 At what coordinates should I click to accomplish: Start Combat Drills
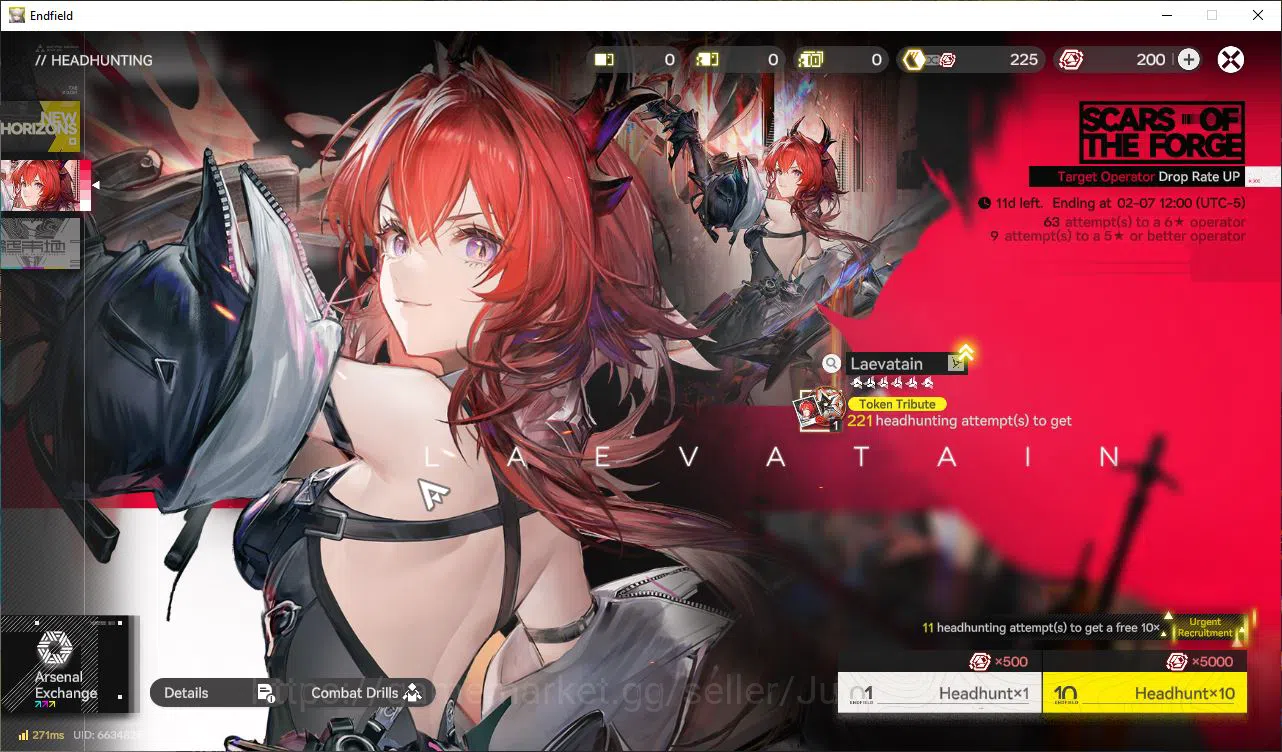(365, 693)
